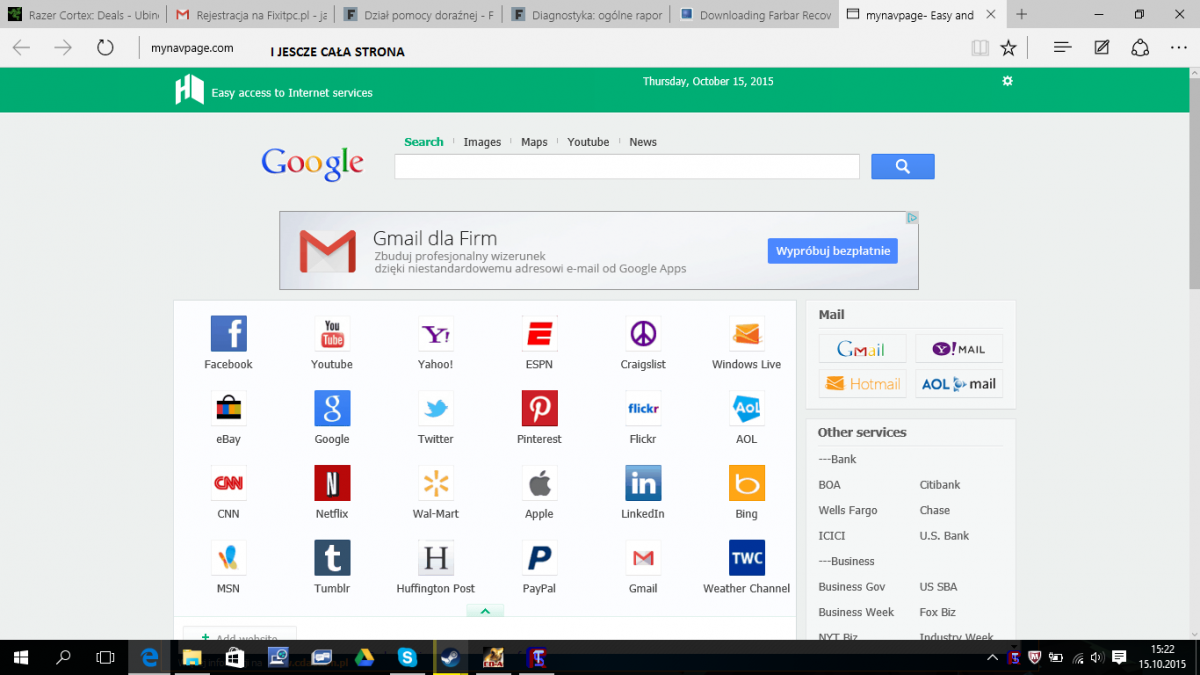Open the LinkedIn shortcut icon

pos(643,483)
